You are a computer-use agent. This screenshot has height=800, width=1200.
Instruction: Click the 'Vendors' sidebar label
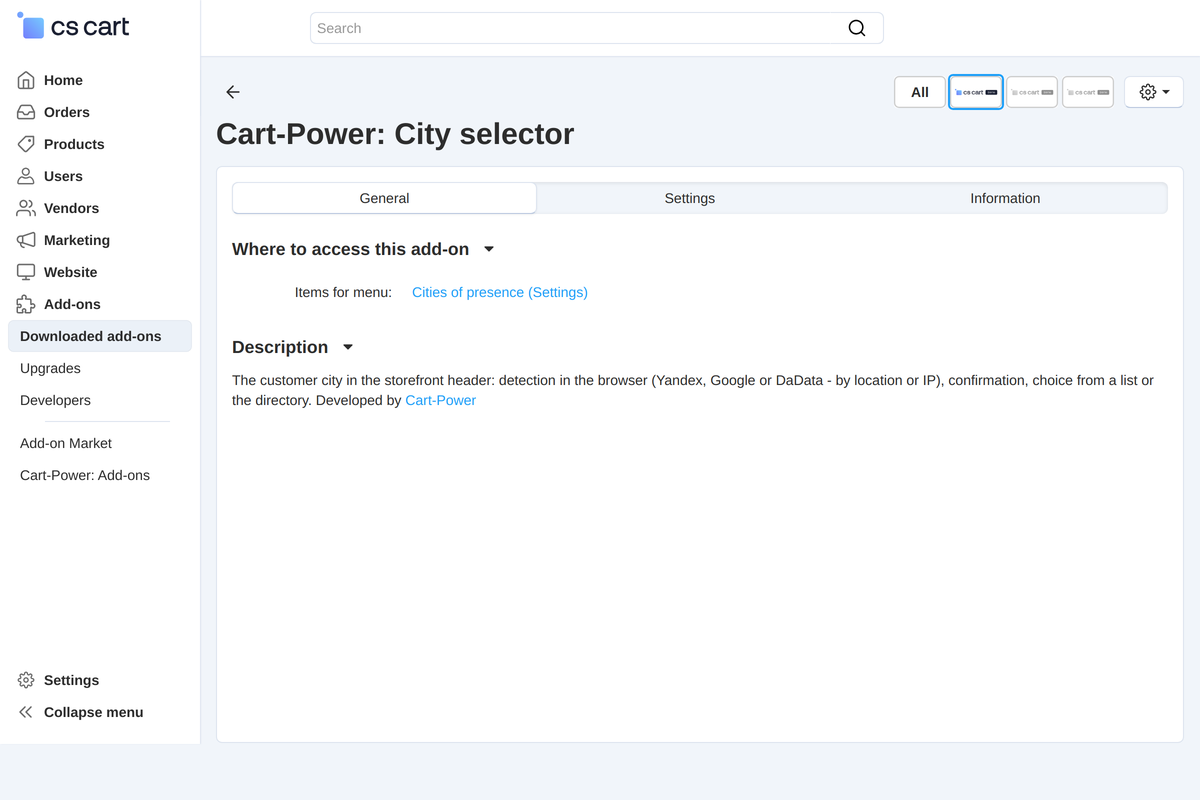[x=71, y=208]
